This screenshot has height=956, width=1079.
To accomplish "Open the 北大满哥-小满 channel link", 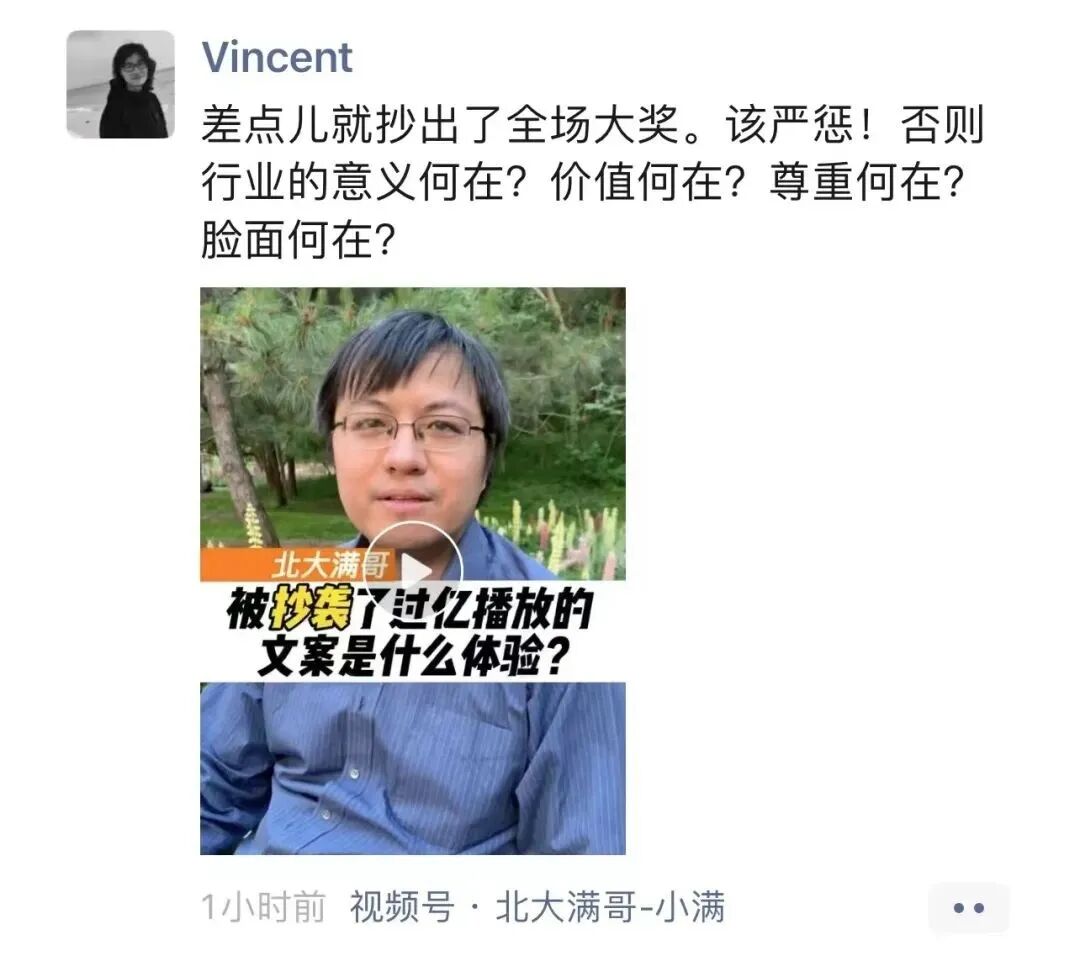I will pyautogui.click(x=610, y=906).
